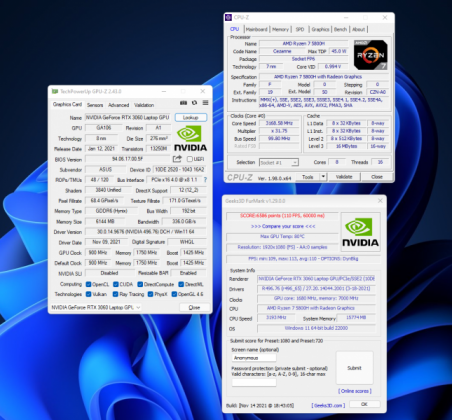
Task: Click the password protection input field
Action: (254, 383)
